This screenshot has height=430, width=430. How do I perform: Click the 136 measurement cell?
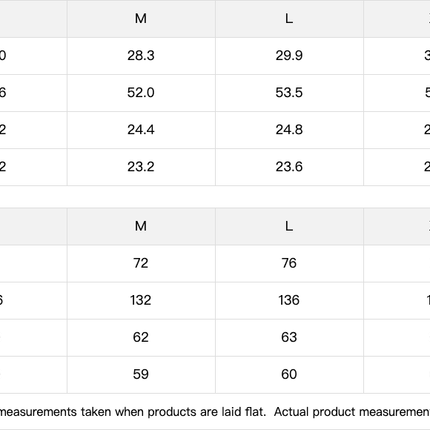(x=289, y=300)
